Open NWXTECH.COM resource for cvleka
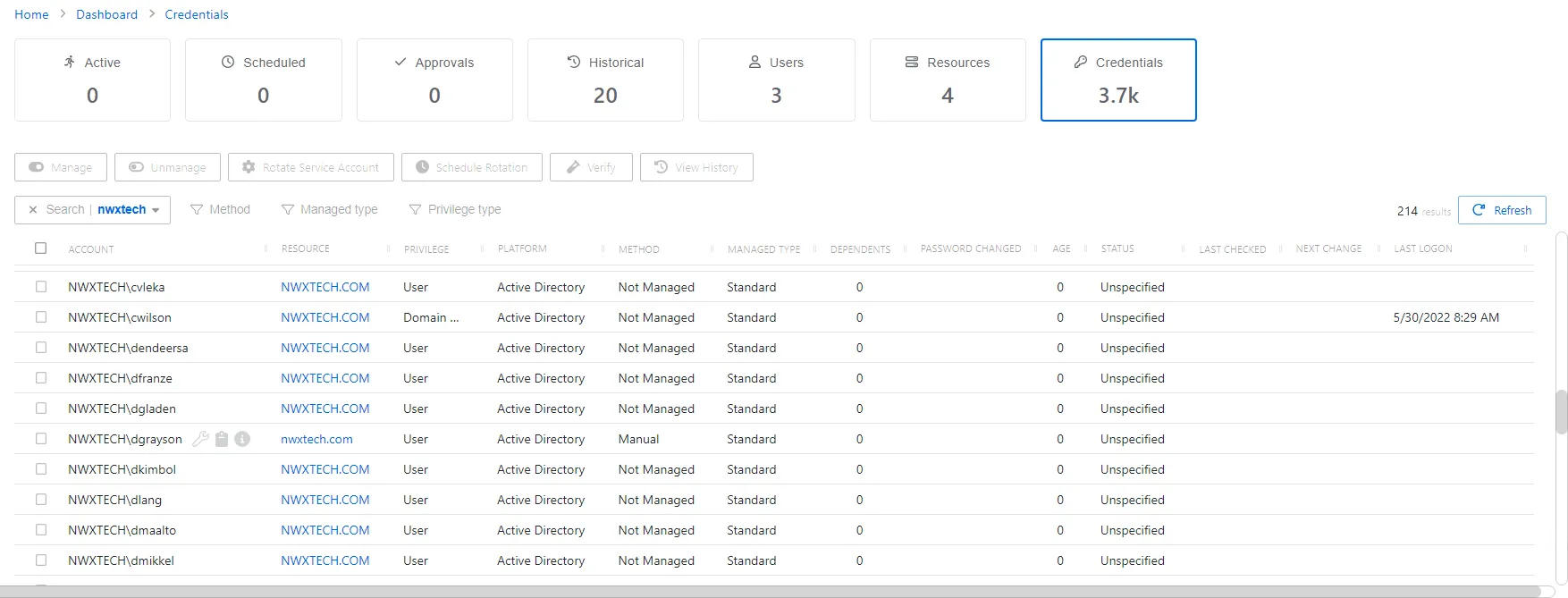This screenshot has height=598, width=1568. (325, 287)
